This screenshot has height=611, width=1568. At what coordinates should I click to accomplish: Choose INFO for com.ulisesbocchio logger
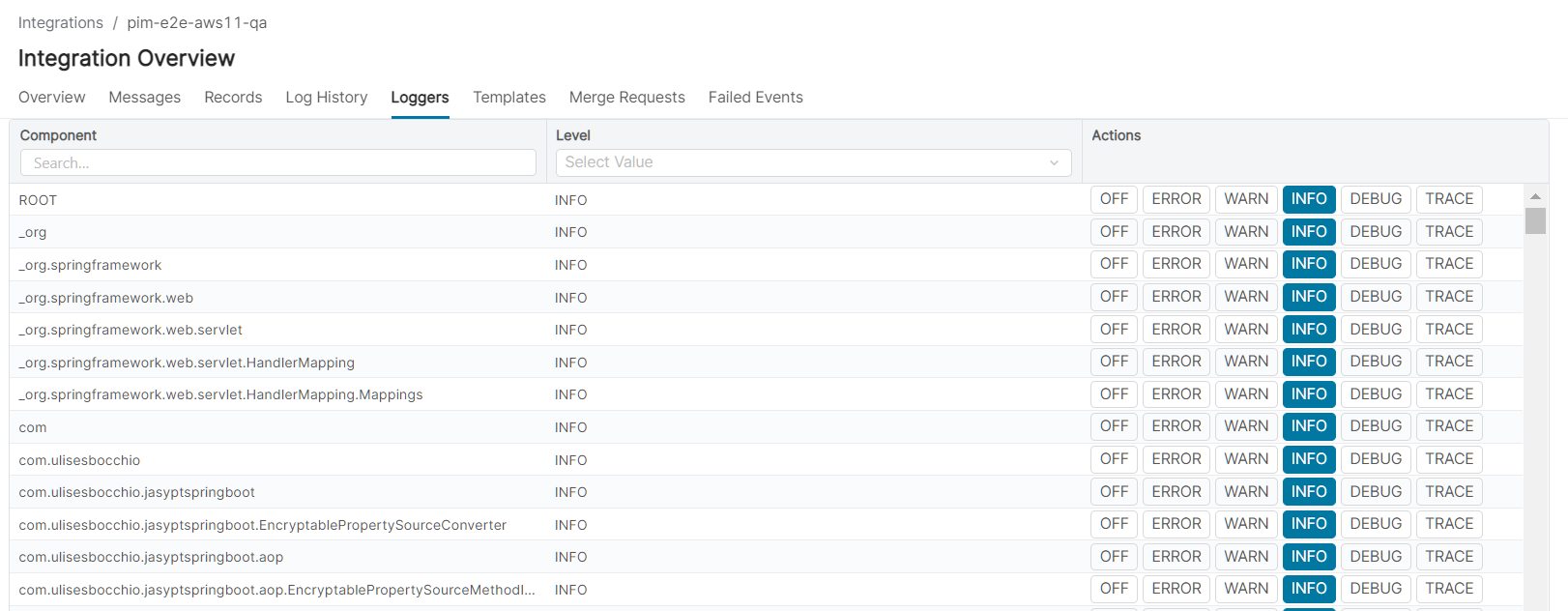click(1308, 459)
